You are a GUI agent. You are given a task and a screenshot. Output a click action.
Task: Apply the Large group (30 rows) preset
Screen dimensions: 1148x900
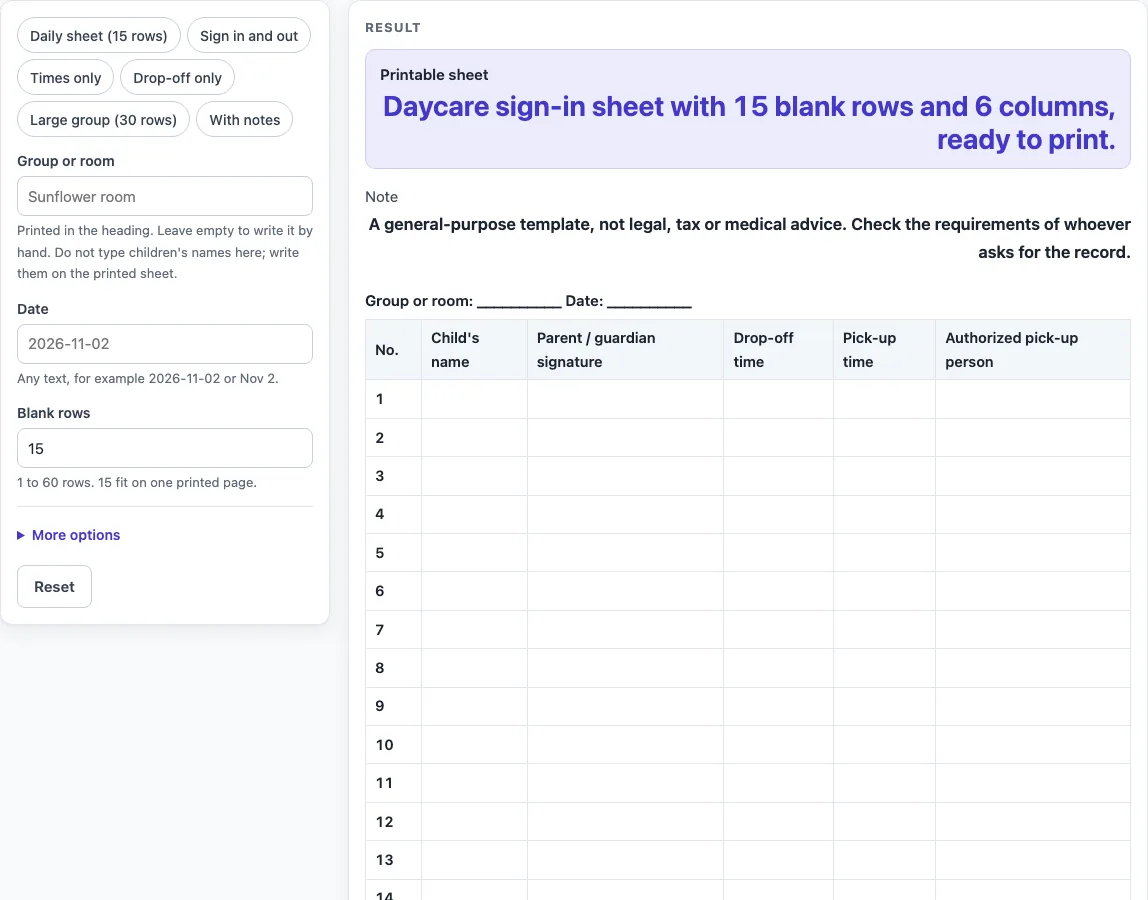pos(103,119)
